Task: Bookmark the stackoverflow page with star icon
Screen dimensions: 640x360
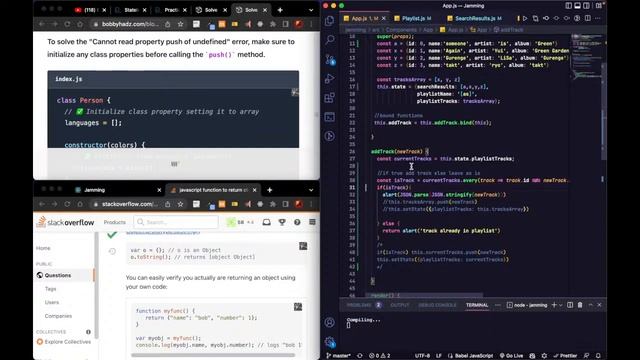Action: tap(180, 204)
